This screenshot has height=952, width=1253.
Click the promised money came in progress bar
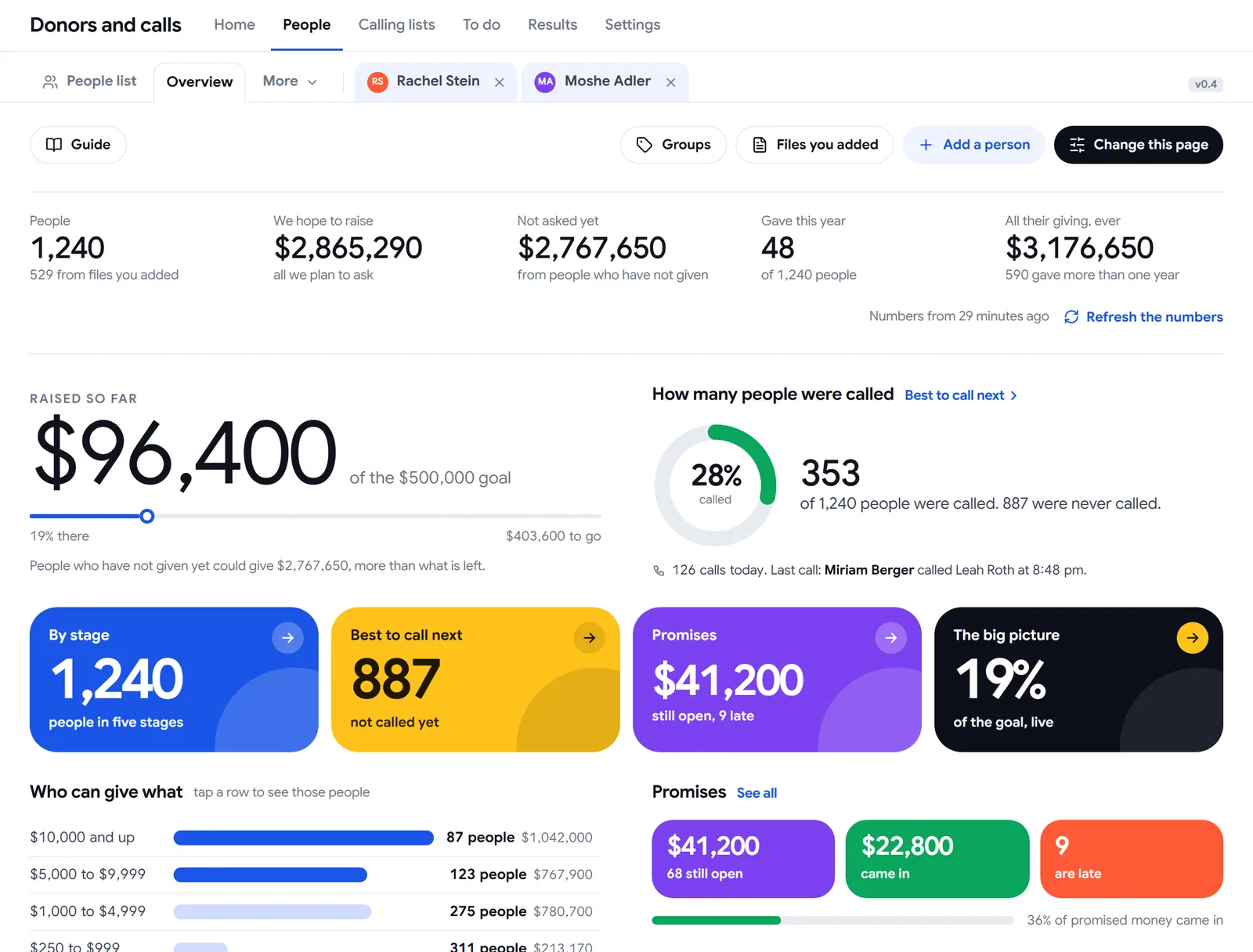tap(832, 921)
